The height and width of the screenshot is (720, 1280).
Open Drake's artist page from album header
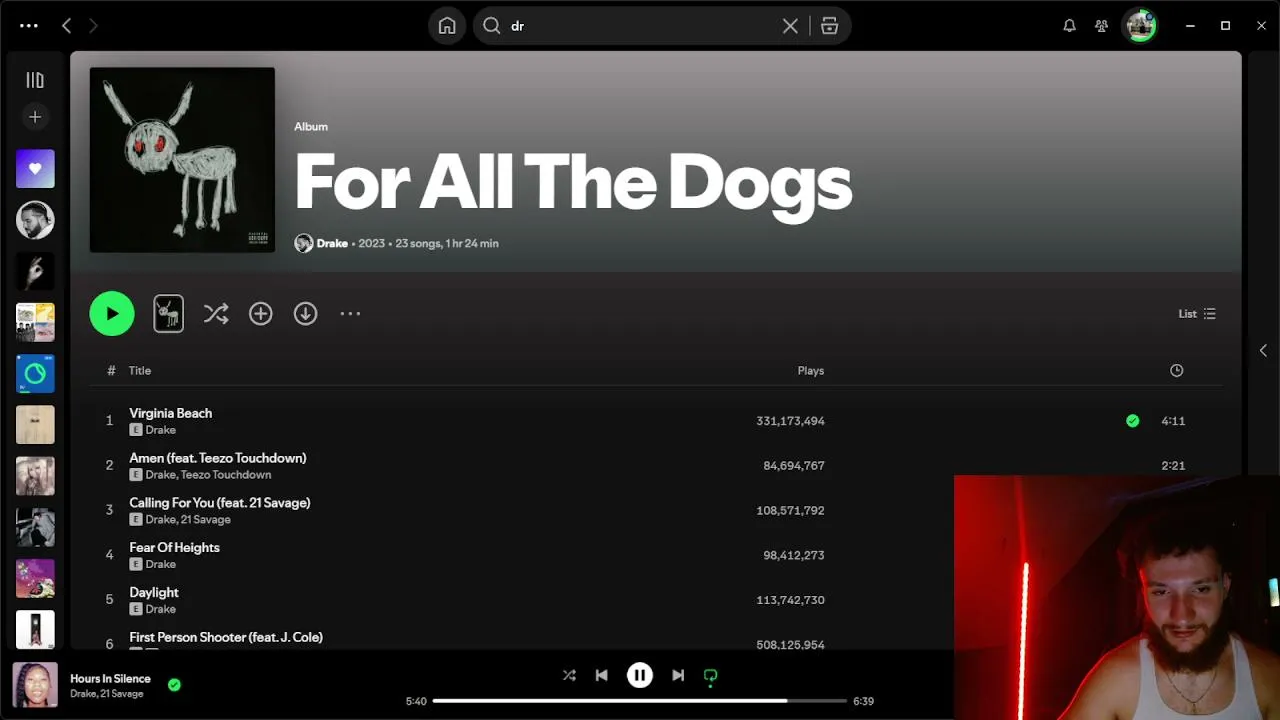click(332, 243)
